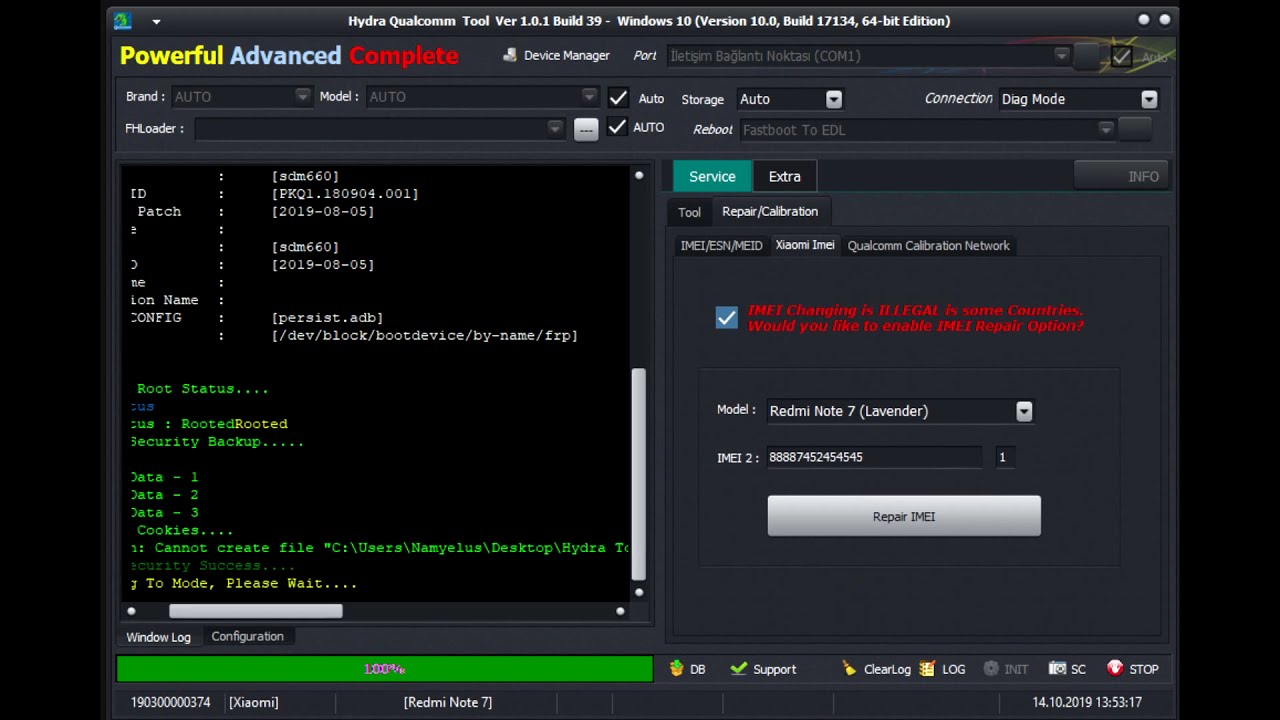
Task: Click the '[PKQ1.180904.001]' log line
Action: click(345, 194)
